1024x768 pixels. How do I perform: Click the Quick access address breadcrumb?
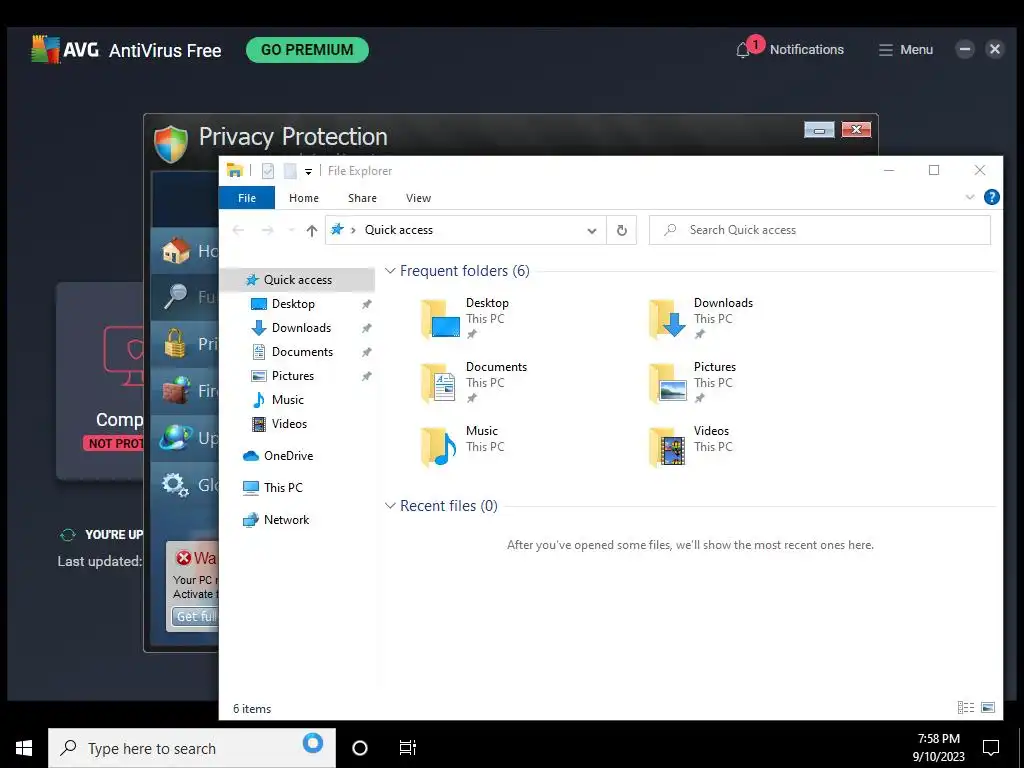[398, 230]
